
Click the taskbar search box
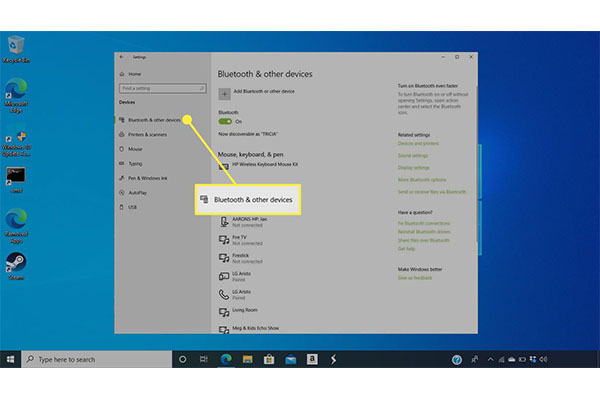click(96, 359)
